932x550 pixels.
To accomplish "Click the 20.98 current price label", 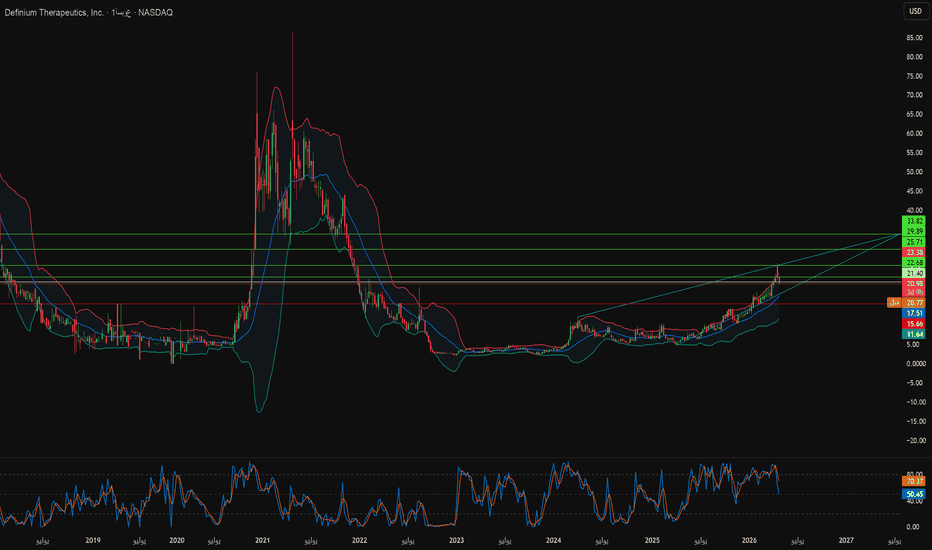I will click(x=914, y=284).
